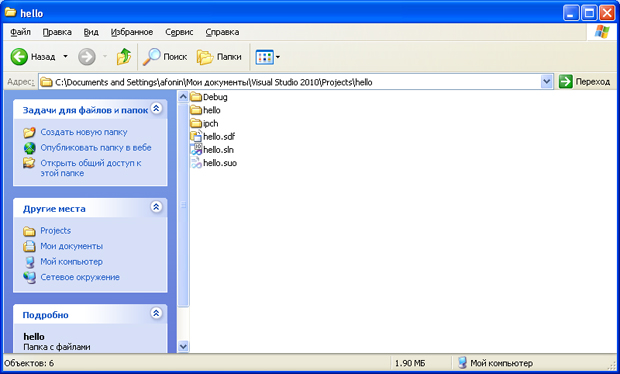Open the Back history dropdown arrow
This screenshot has width=620, height=374.
pos(66,57)
